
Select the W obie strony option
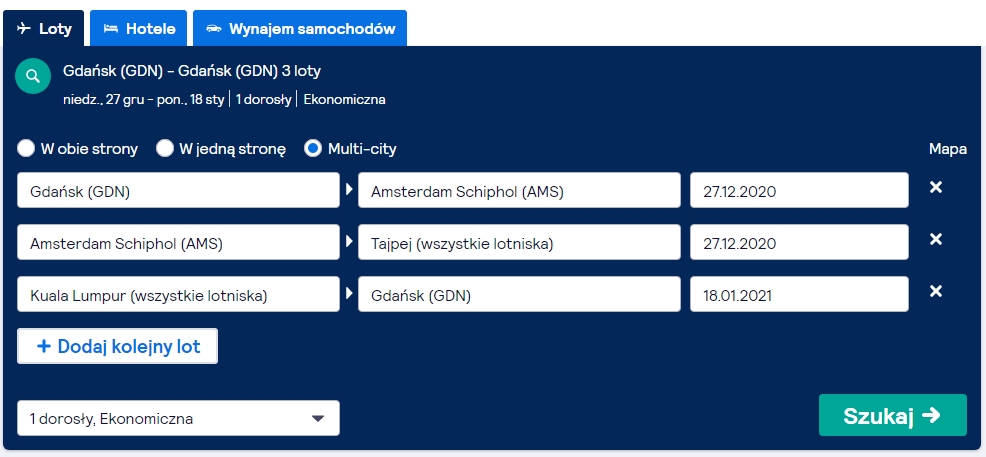click(26, 149)
